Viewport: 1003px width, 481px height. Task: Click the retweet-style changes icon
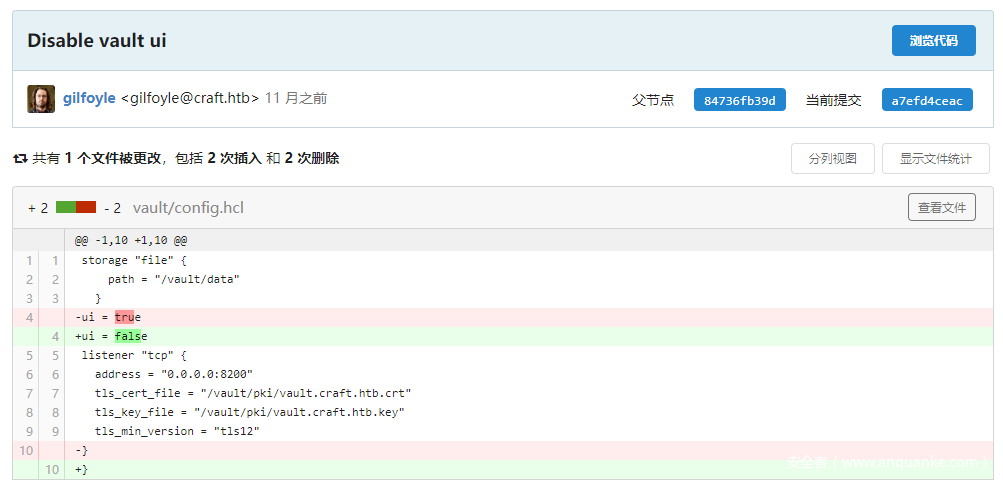(x=20, y=159)
